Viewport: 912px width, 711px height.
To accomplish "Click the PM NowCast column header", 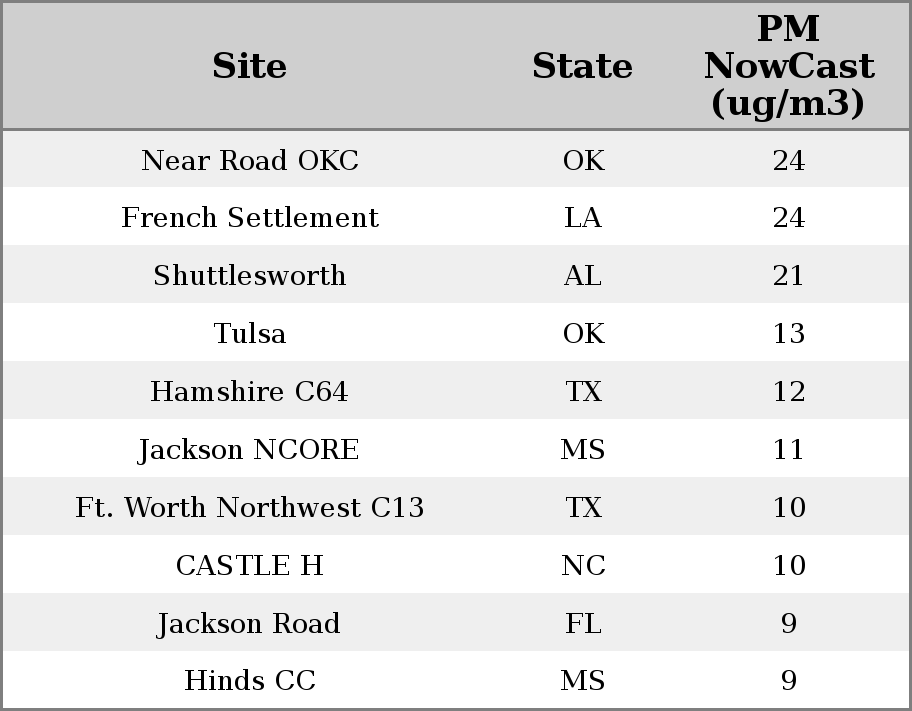I will coord(789,66).
